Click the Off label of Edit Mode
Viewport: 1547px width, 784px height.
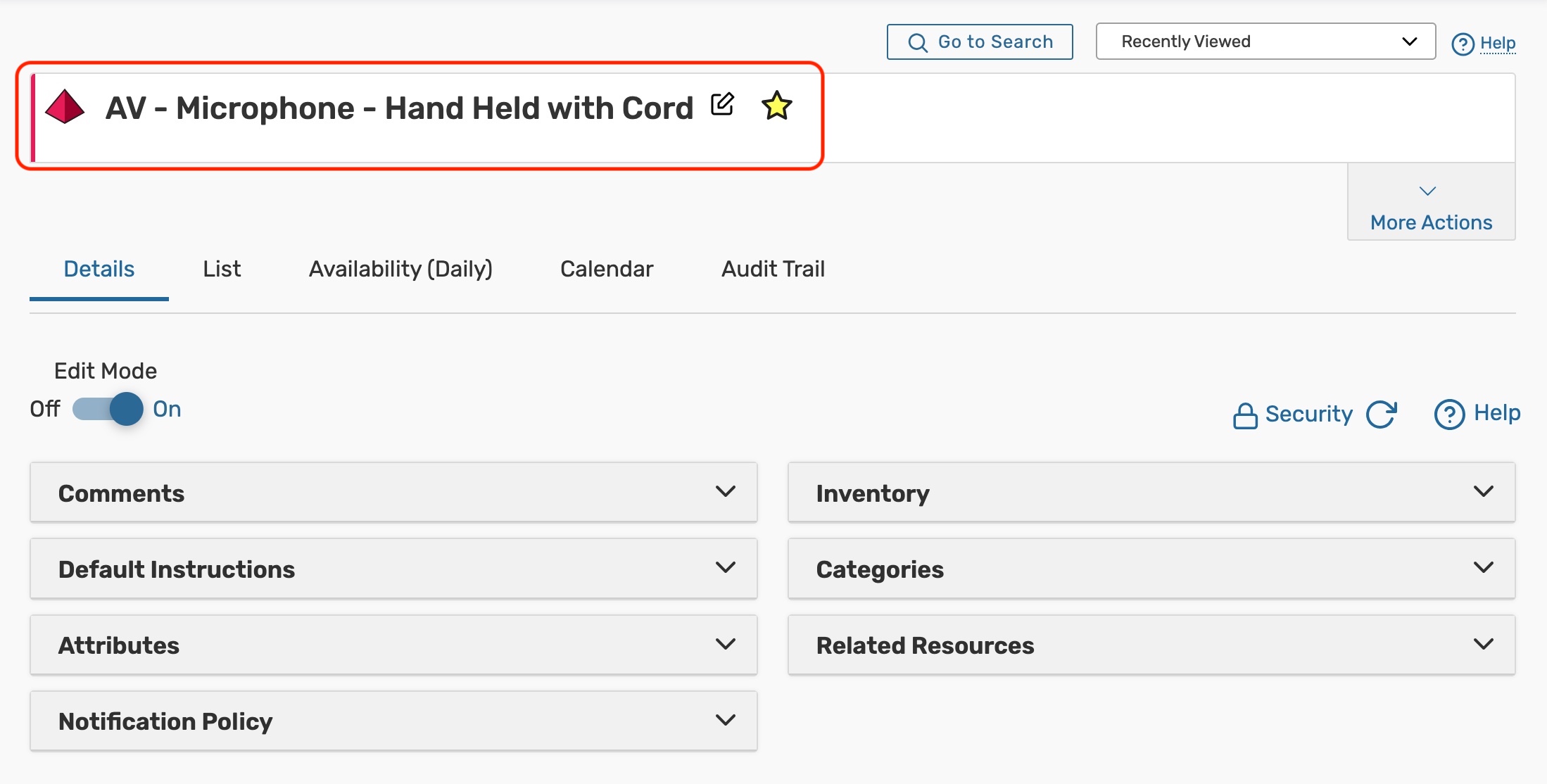click(44, 409)
